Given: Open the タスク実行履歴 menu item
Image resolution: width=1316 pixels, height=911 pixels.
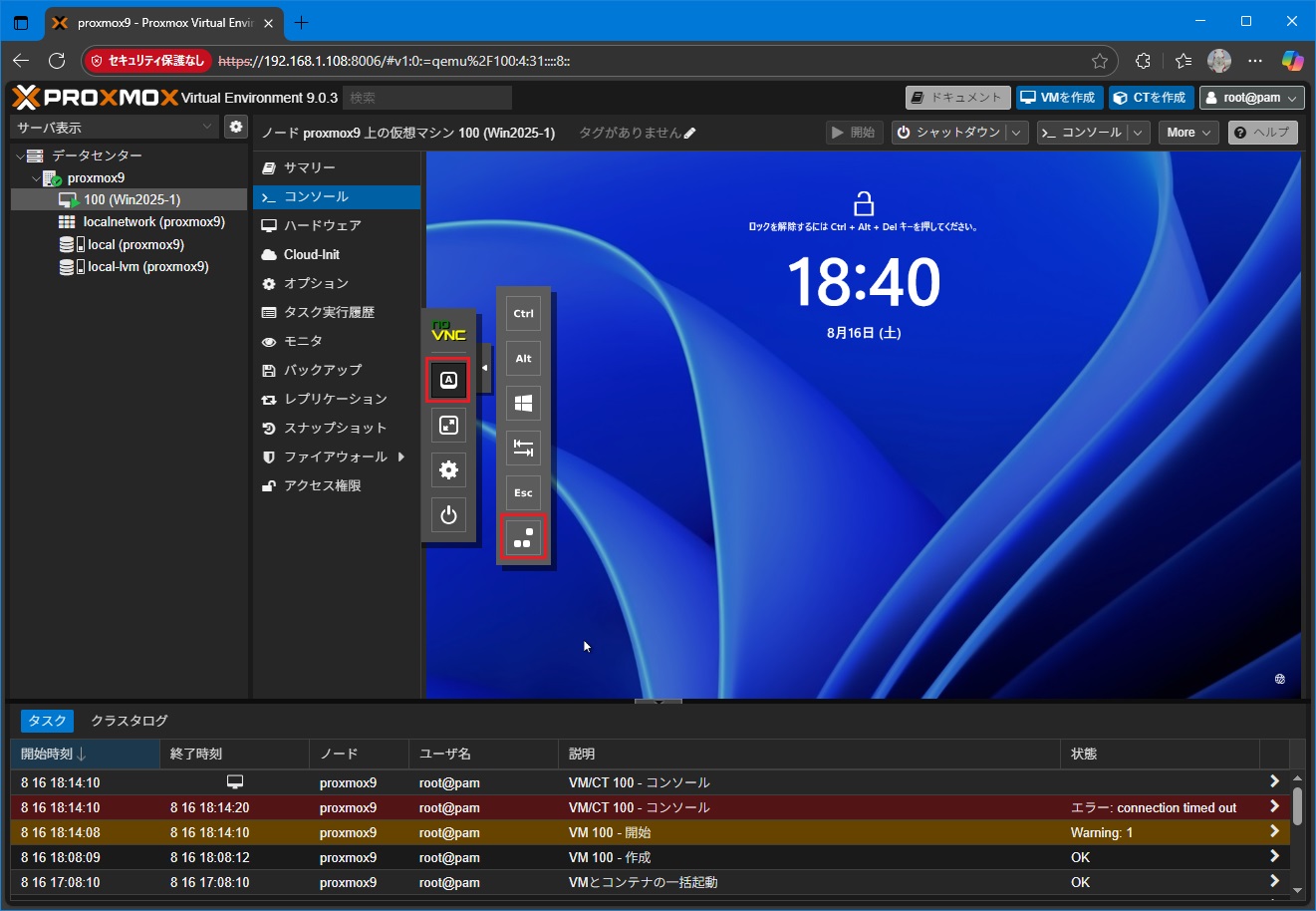Looking at the screenshot, I should pos(337,312).
